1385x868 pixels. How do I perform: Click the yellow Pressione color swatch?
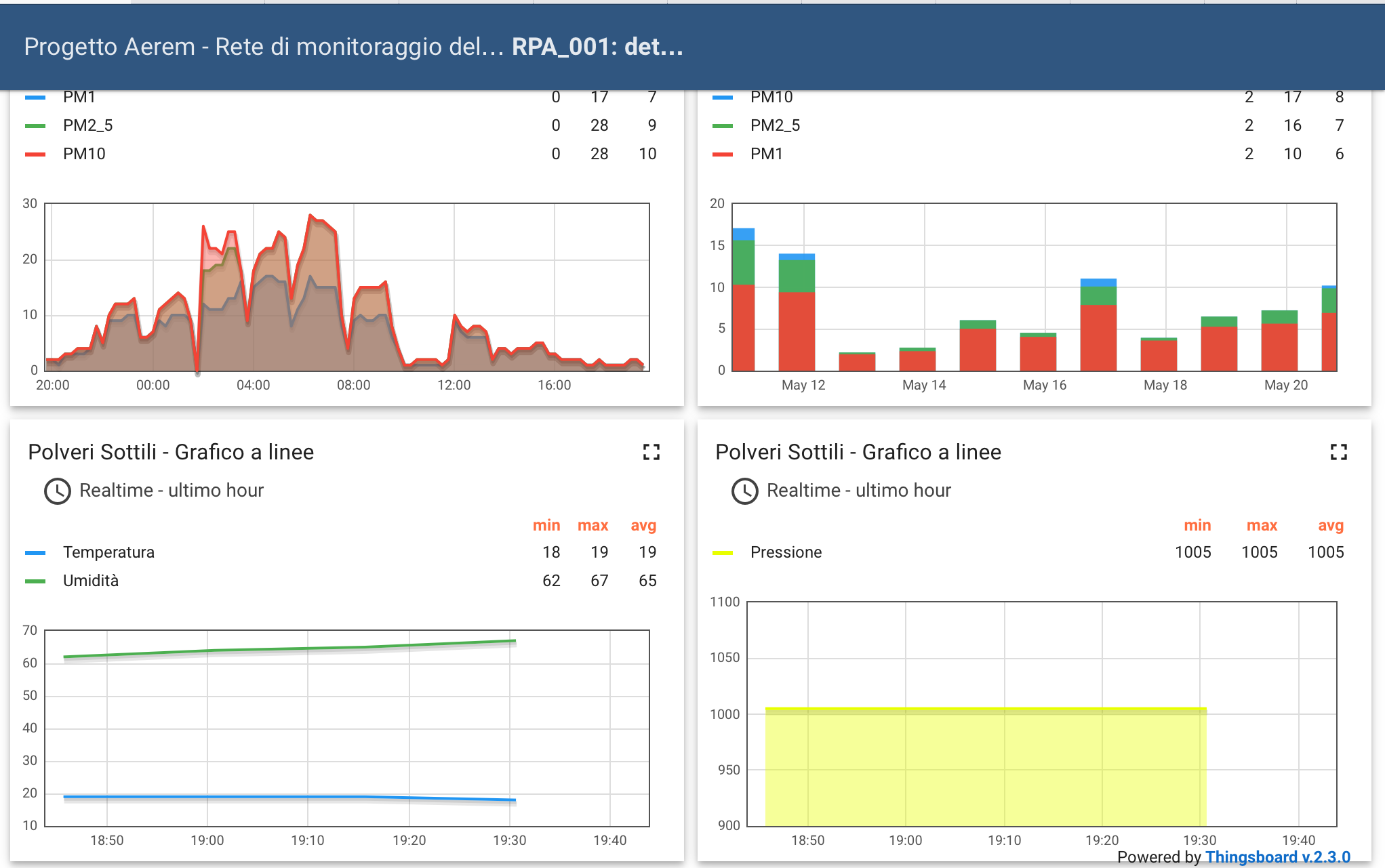(723, 553)
